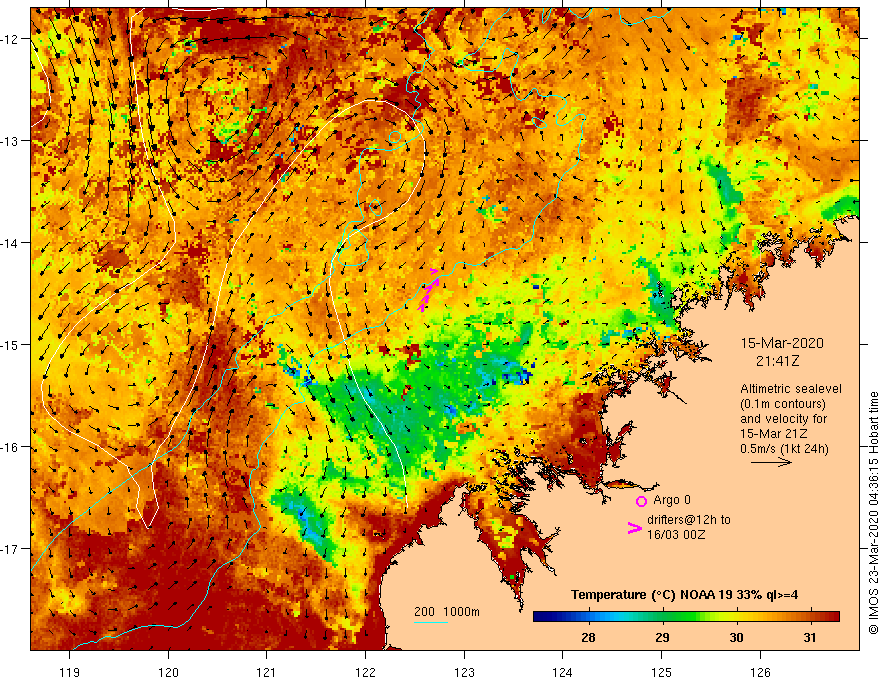Screen dimensions: 880x680
Task: Click color bar label 28
Action: (588, 637)
